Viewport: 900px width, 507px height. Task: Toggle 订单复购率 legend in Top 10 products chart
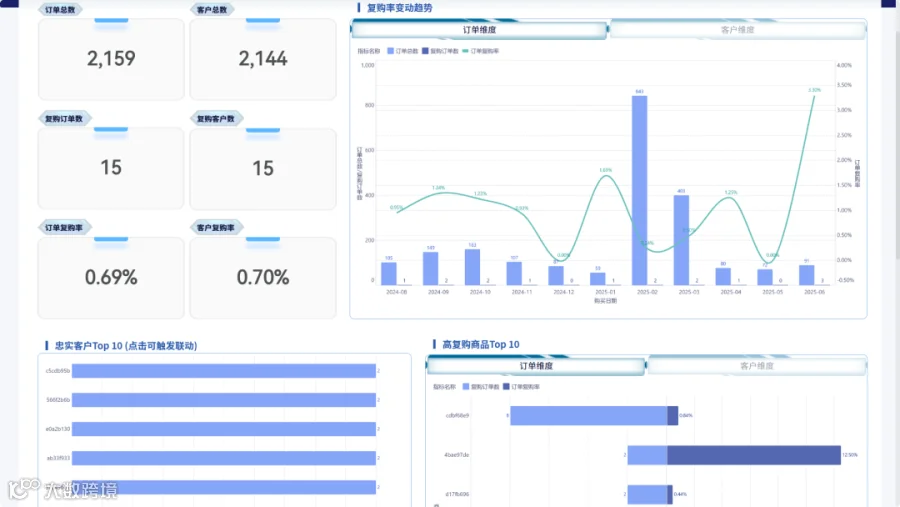(x=521, y=387)
